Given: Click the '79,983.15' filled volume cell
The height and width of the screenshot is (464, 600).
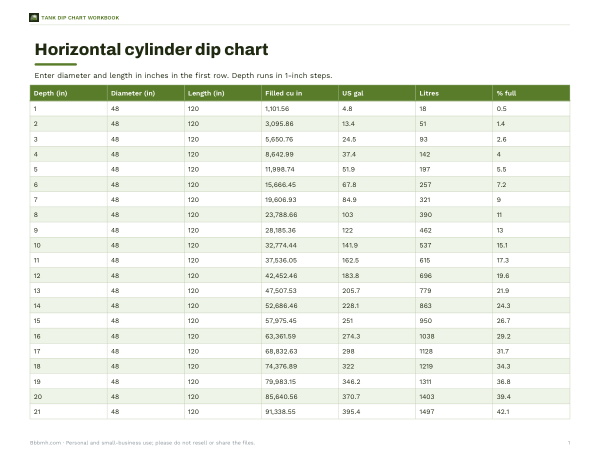Looking at the screenshot, I should pos(300,382).
